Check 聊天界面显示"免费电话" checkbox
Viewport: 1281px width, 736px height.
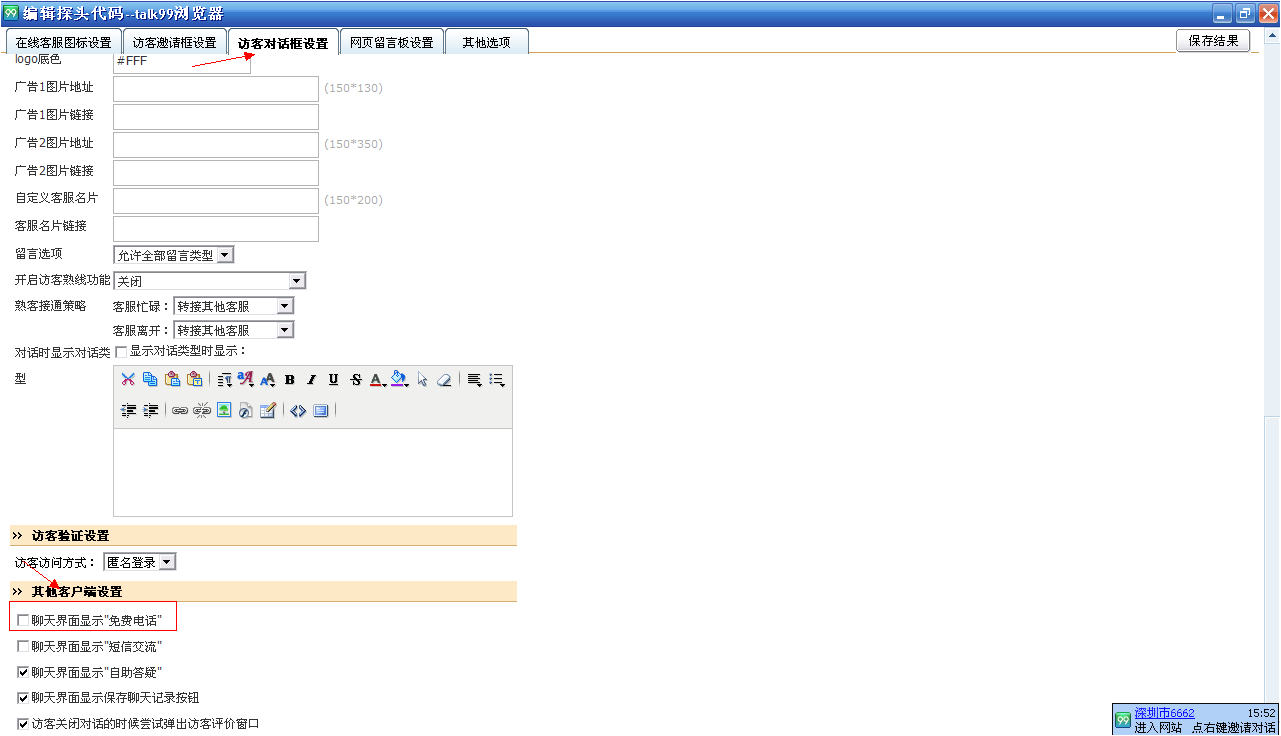[x=23, y=621]
